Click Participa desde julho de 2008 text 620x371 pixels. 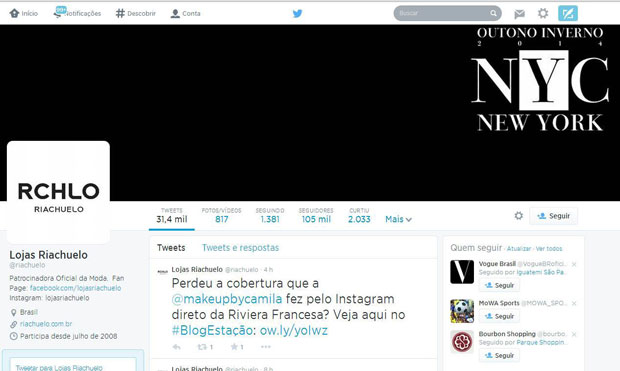[68, 336]
